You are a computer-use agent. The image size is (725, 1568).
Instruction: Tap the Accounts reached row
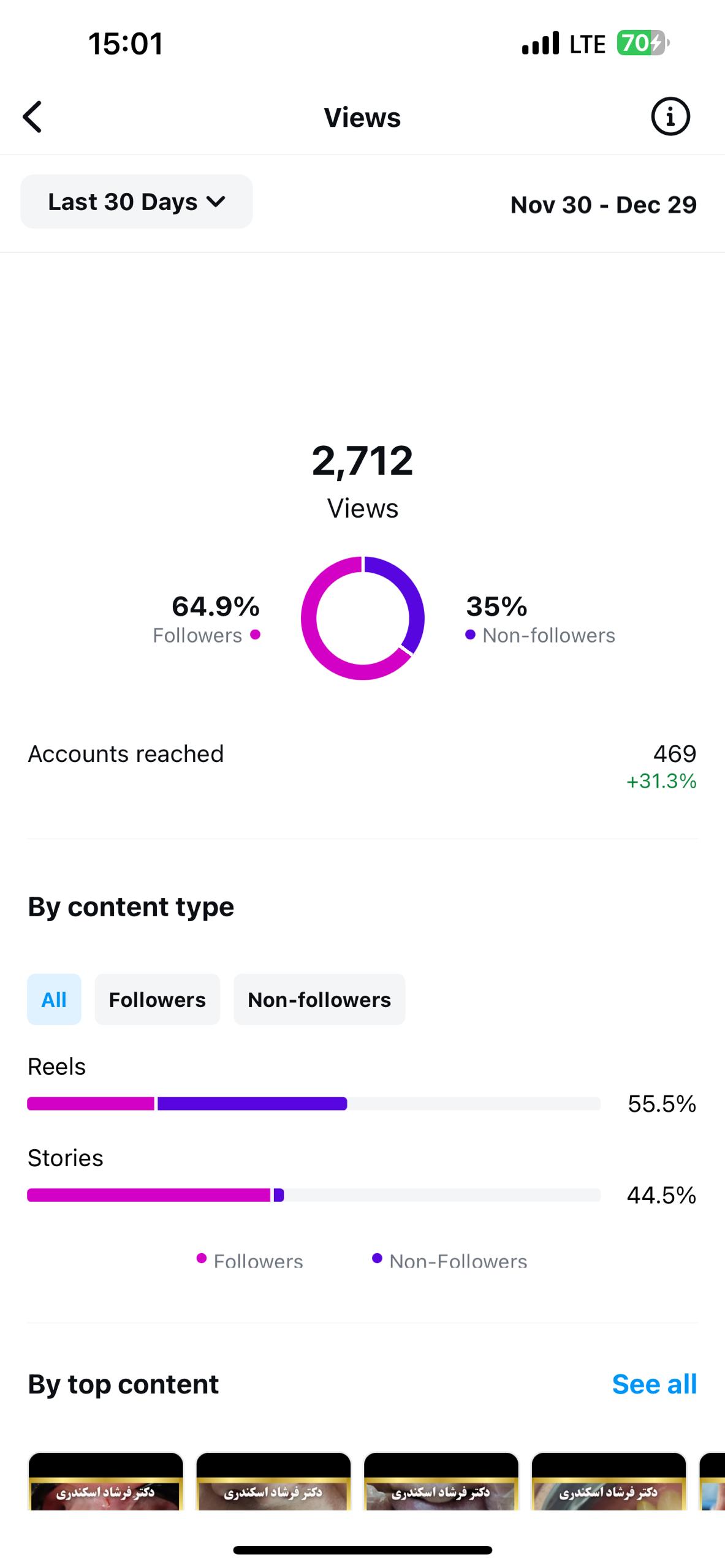pyautogui.click(x=362, y=766)
